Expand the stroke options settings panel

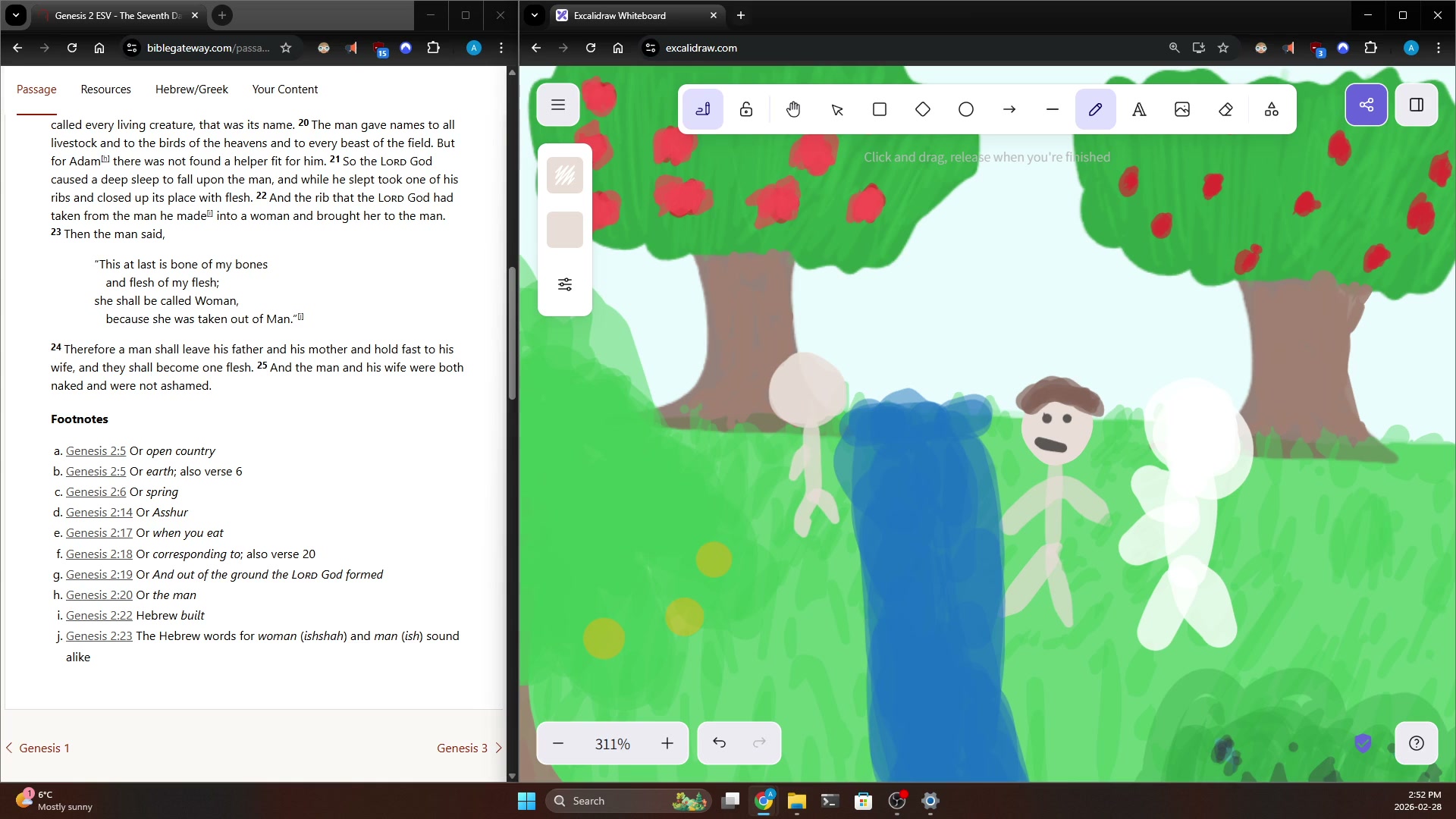tap(565, 284)
